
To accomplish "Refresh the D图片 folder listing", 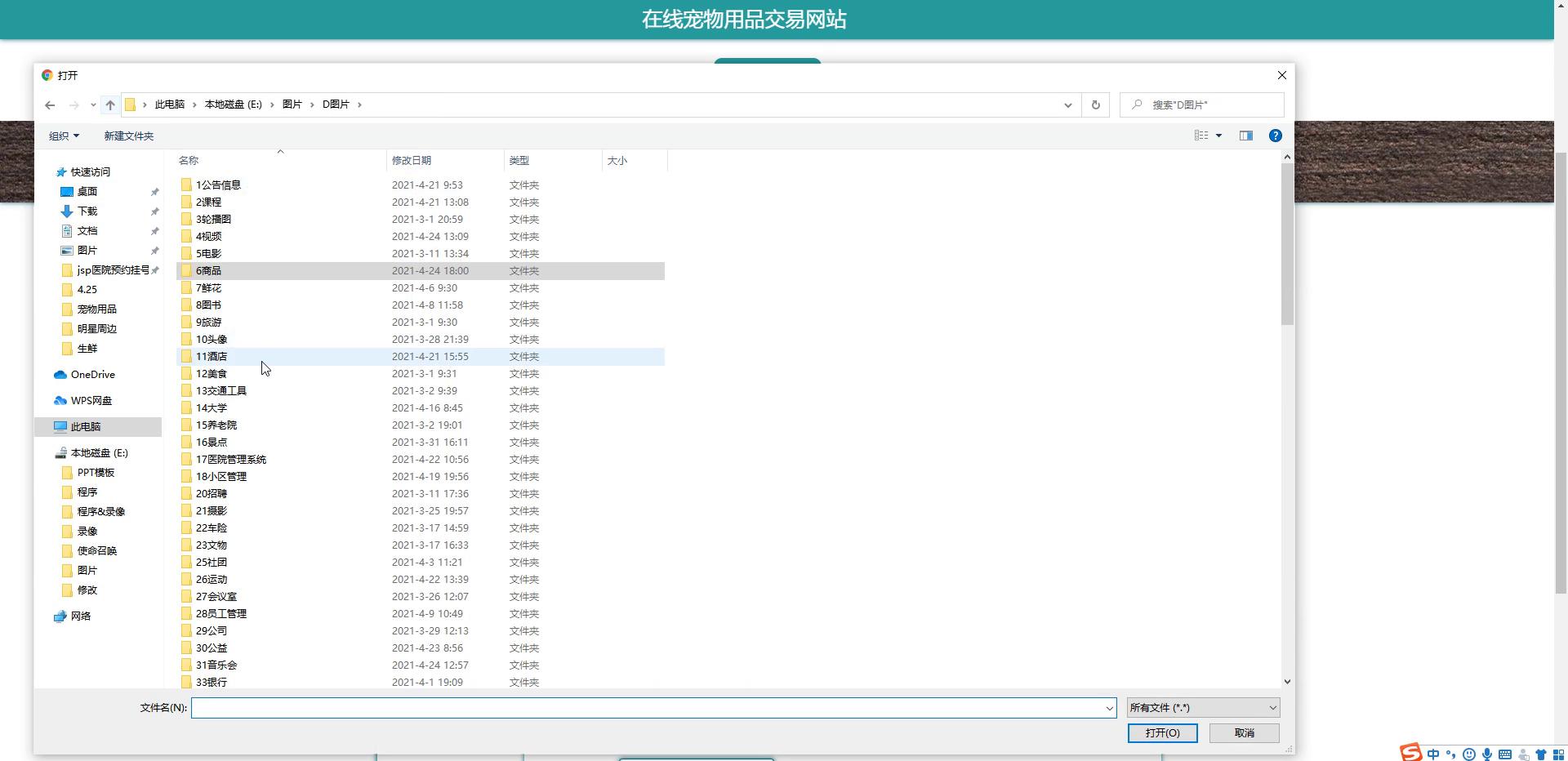I will coord(1095,105).
